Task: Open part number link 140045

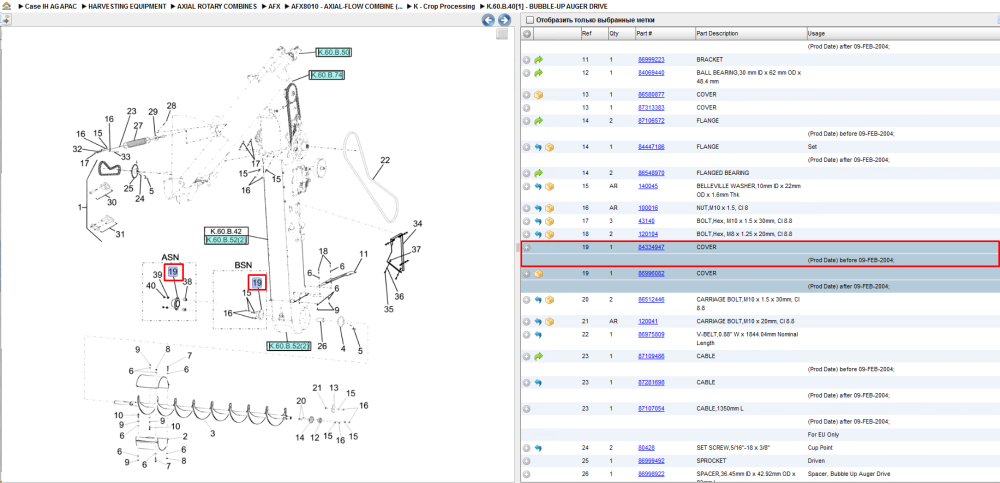Action: (x=647, y=186)
